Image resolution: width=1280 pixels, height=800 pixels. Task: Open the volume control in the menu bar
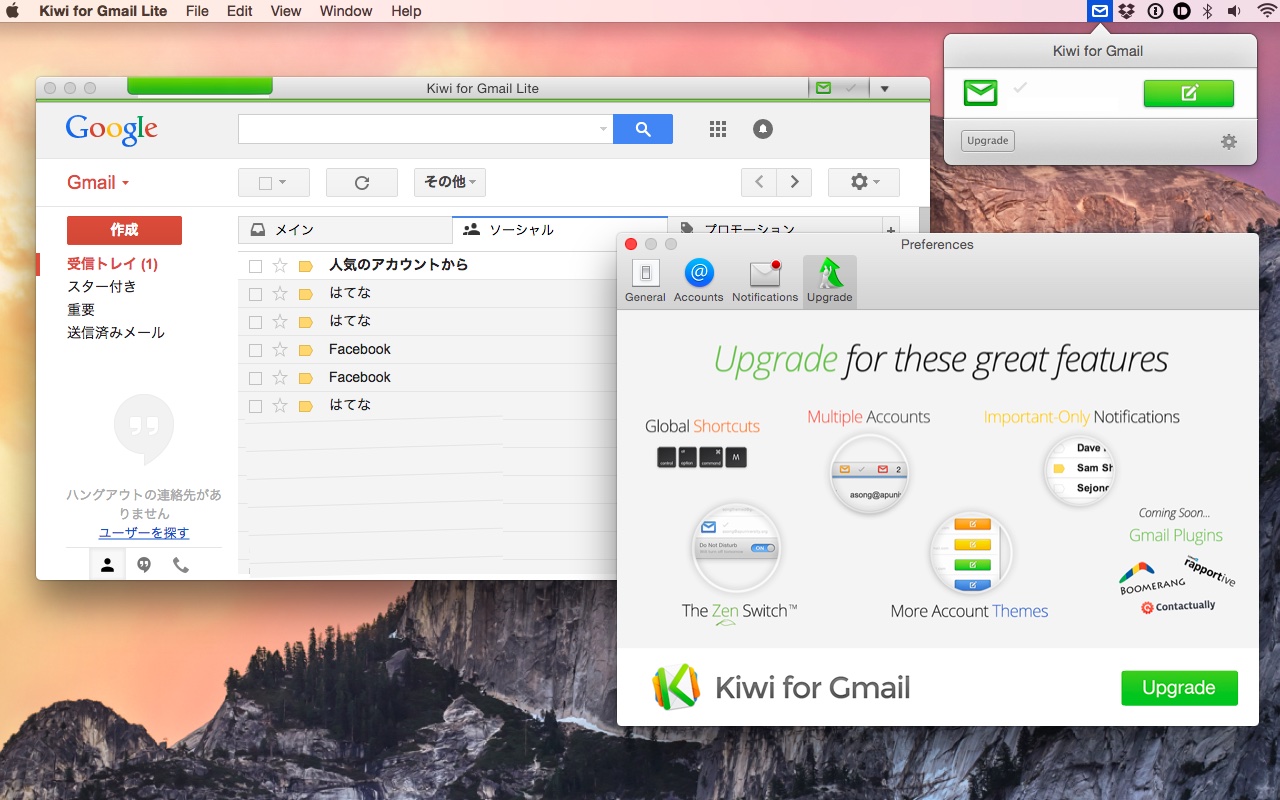coord(1234,11)
